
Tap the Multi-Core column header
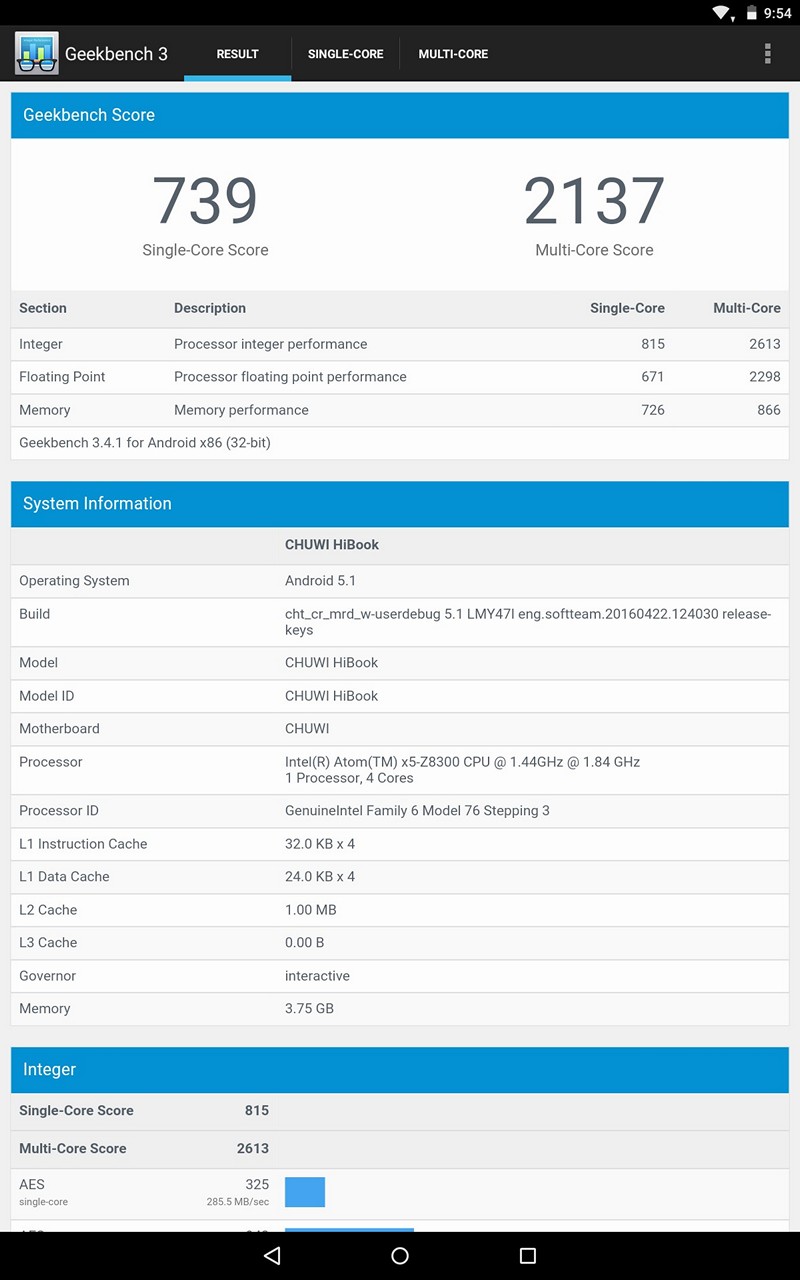[x=747, y=308]
